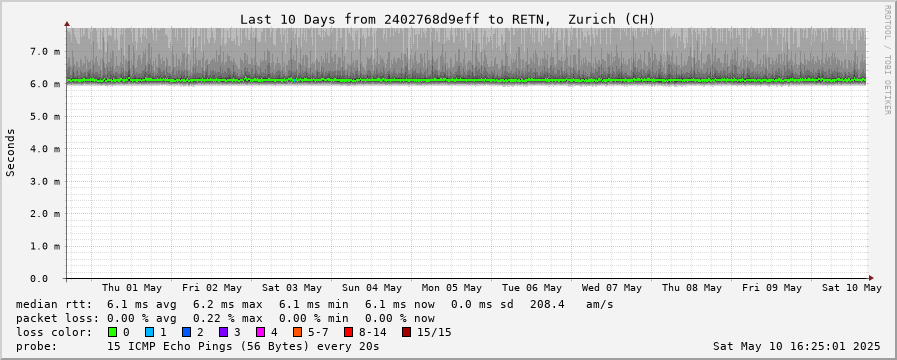The image size is (897, 360).
Task: Click the Sat 03 May axis label
Action: click(x=292, y=288)
